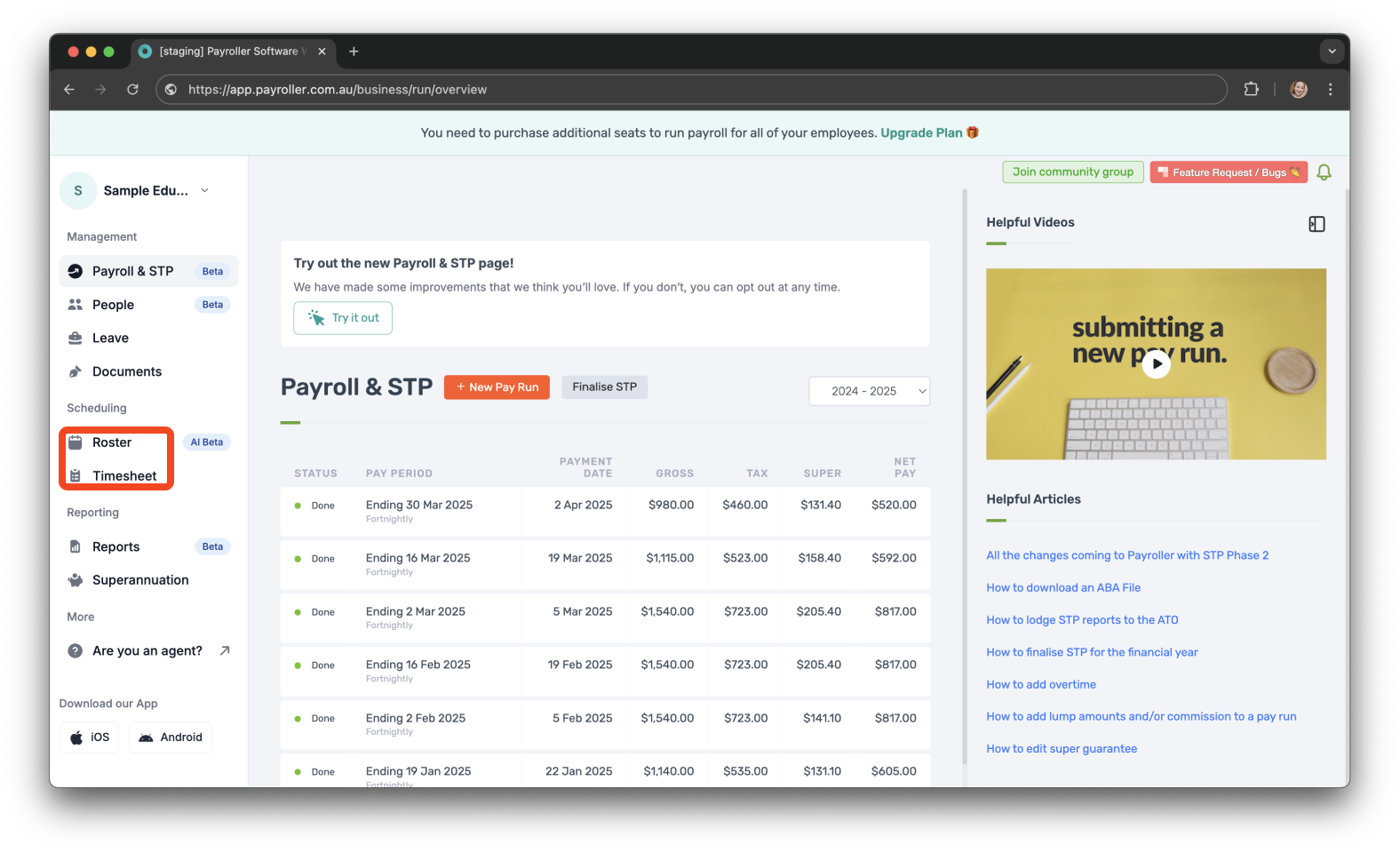Click the Finalise STP button
This screenshot has height=853, width=1400.
604,387
